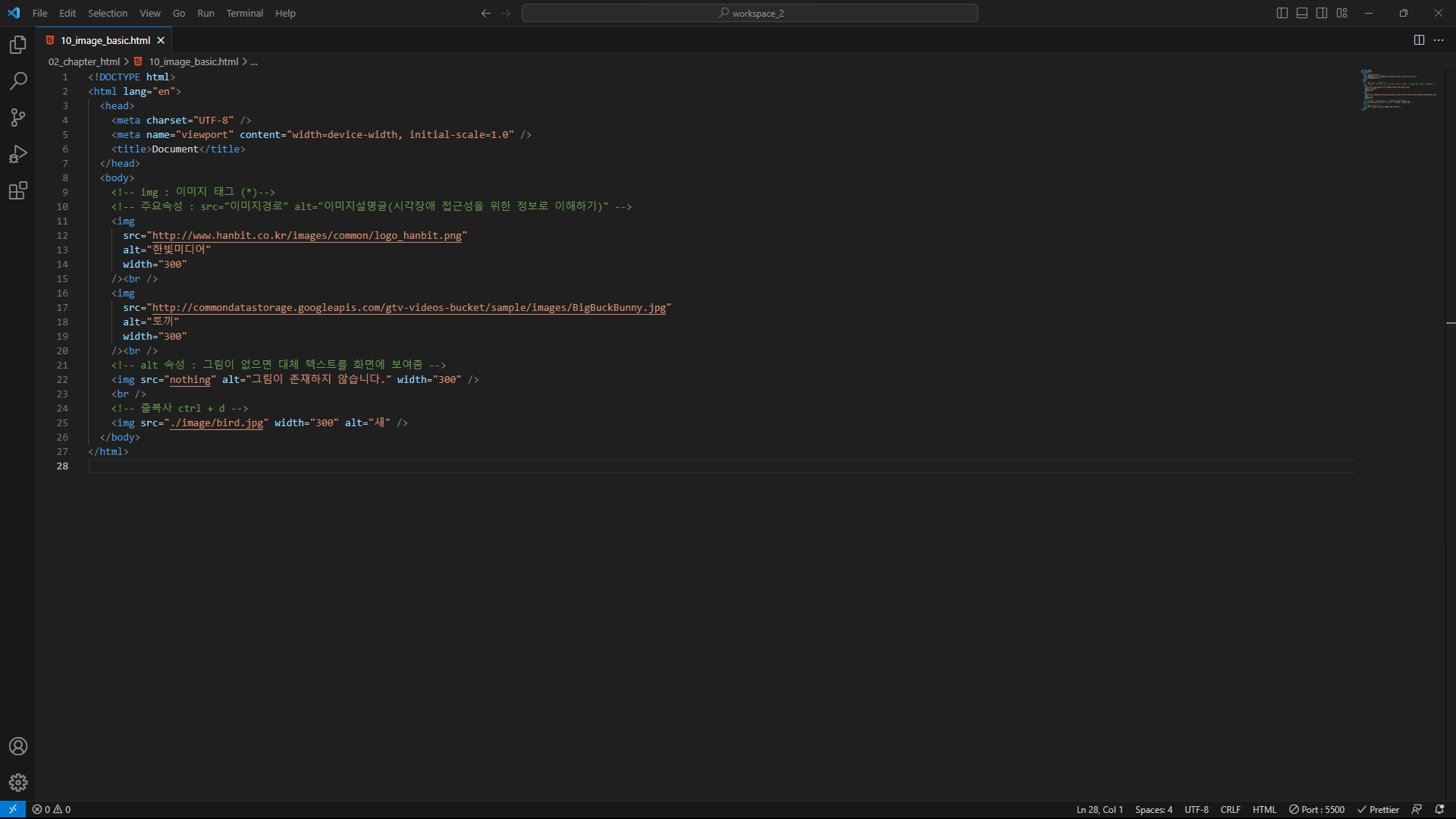The image size is (1456, 819).
Task: Click Split Editor Right icon
Action: click(1419, 40)
